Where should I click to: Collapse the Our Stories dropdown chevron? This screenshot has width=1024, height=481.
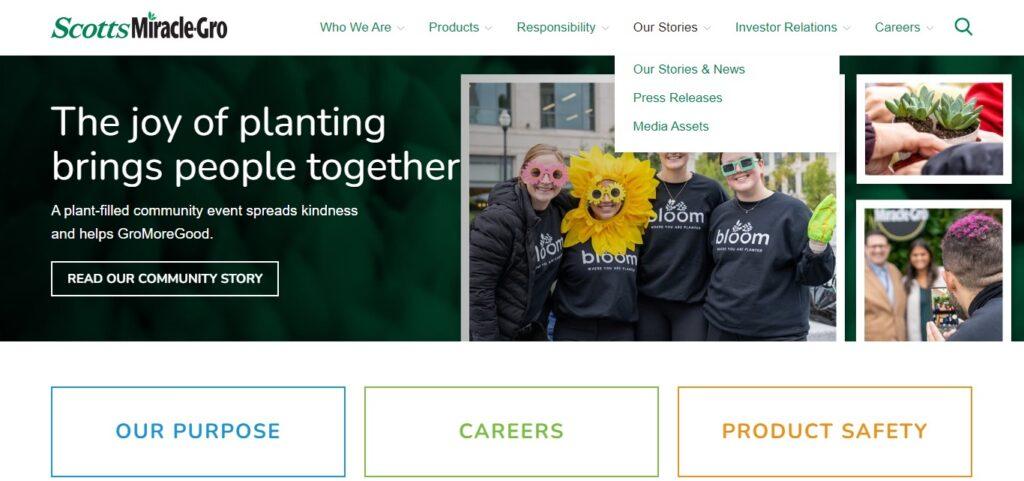[x=707, y=28]
